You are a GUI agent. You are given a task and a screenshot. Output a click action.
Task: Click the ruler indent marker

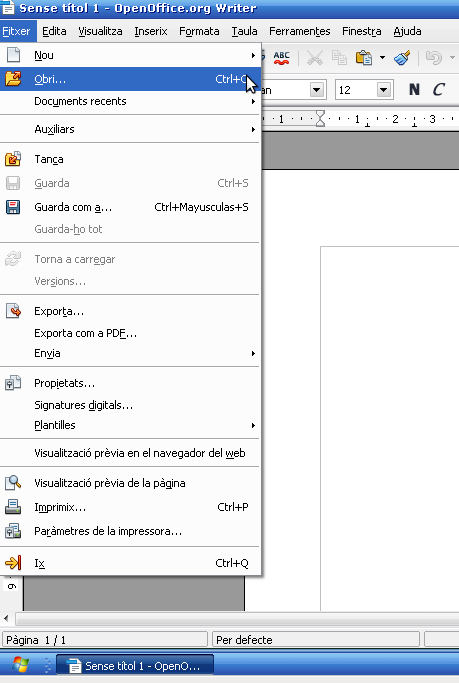pyautogui.click(x=320, y=118)
